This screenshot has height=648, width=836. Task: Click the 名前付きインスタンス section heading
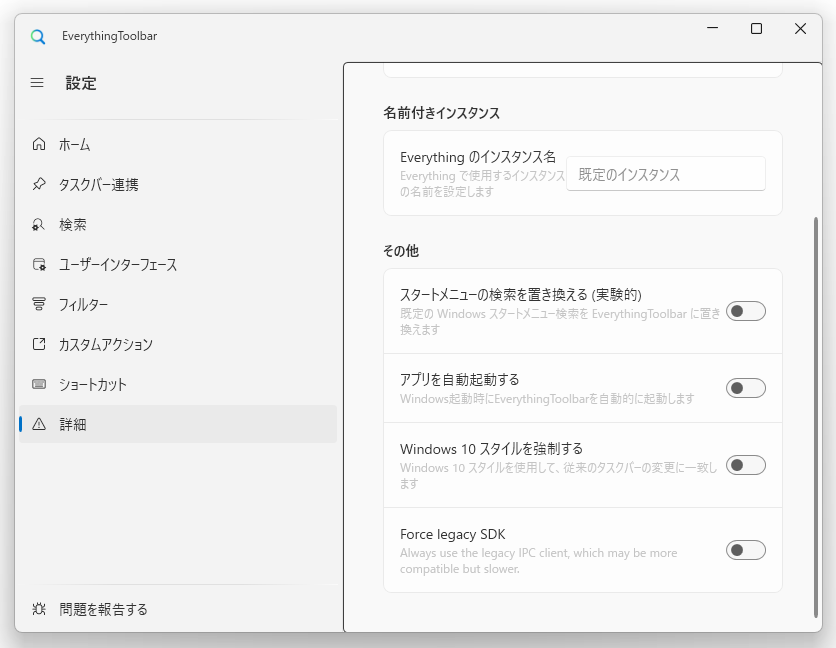(441, 113)
